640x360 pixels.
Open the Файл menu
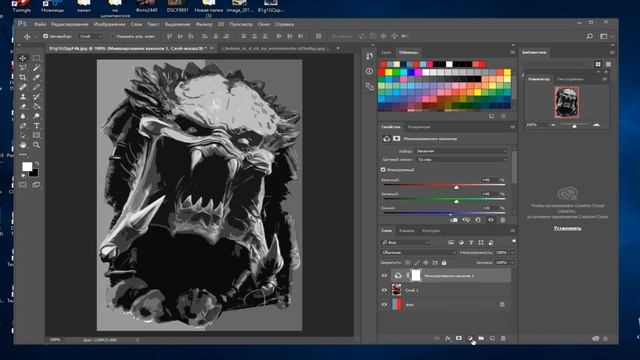(x=40, y=24)
